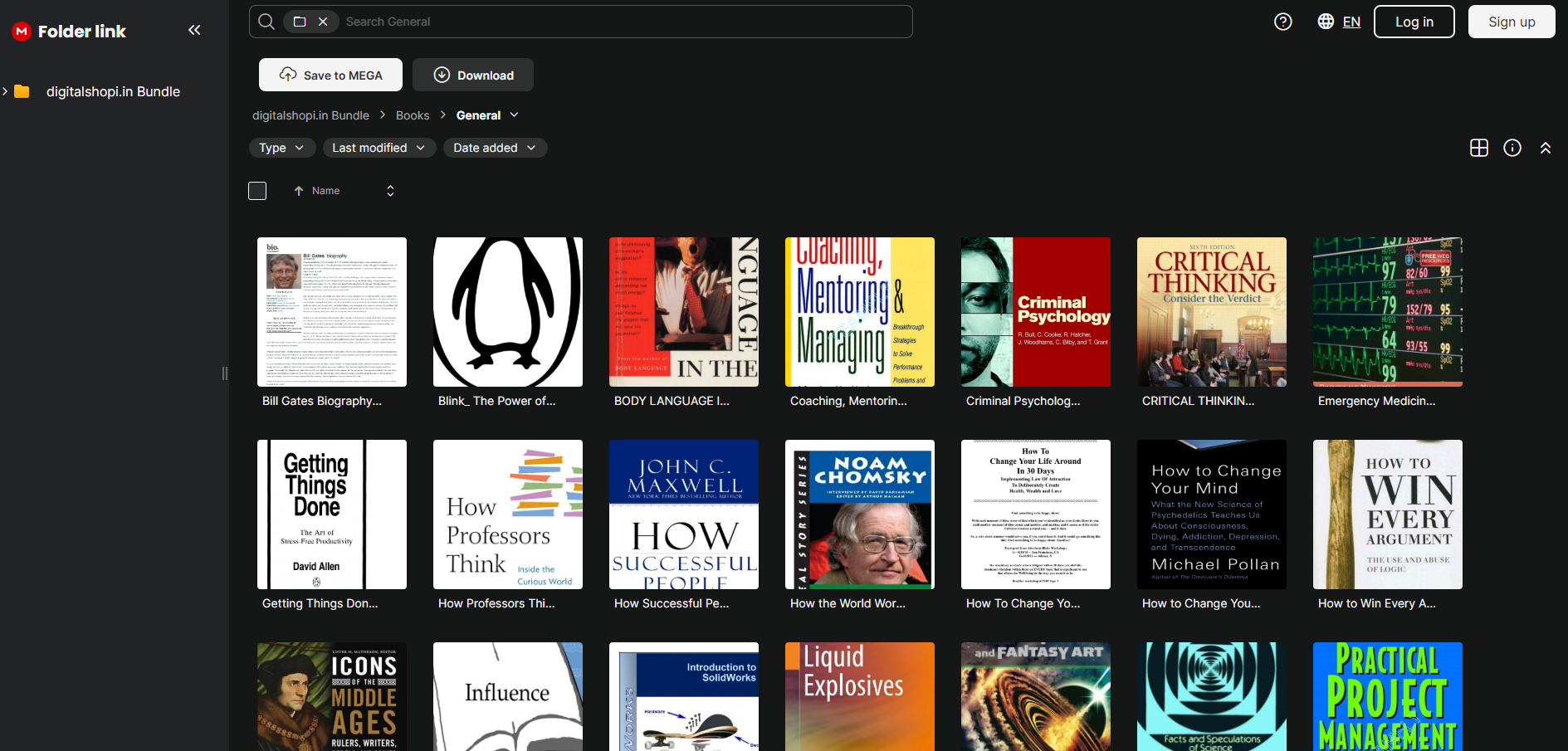This screenshot has width=1568, height=751.
Task: Open Icons of the Middle Ages thumbnail
Action: pyautogui.click(x=332, y=697)
